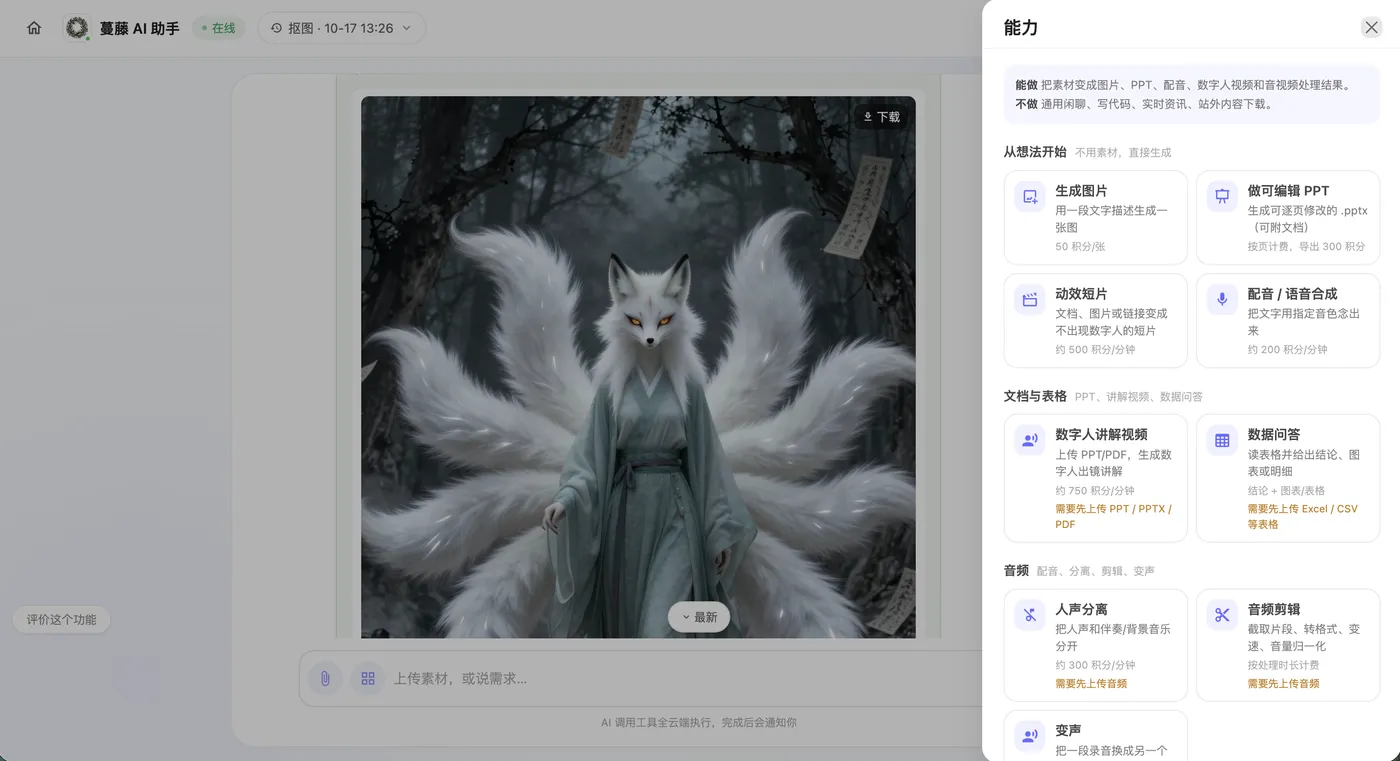Image resolution: width=1400 pixels, height=761 pixels.
Task: Select the 变声 icon
Action: (x=1030, y=737)
